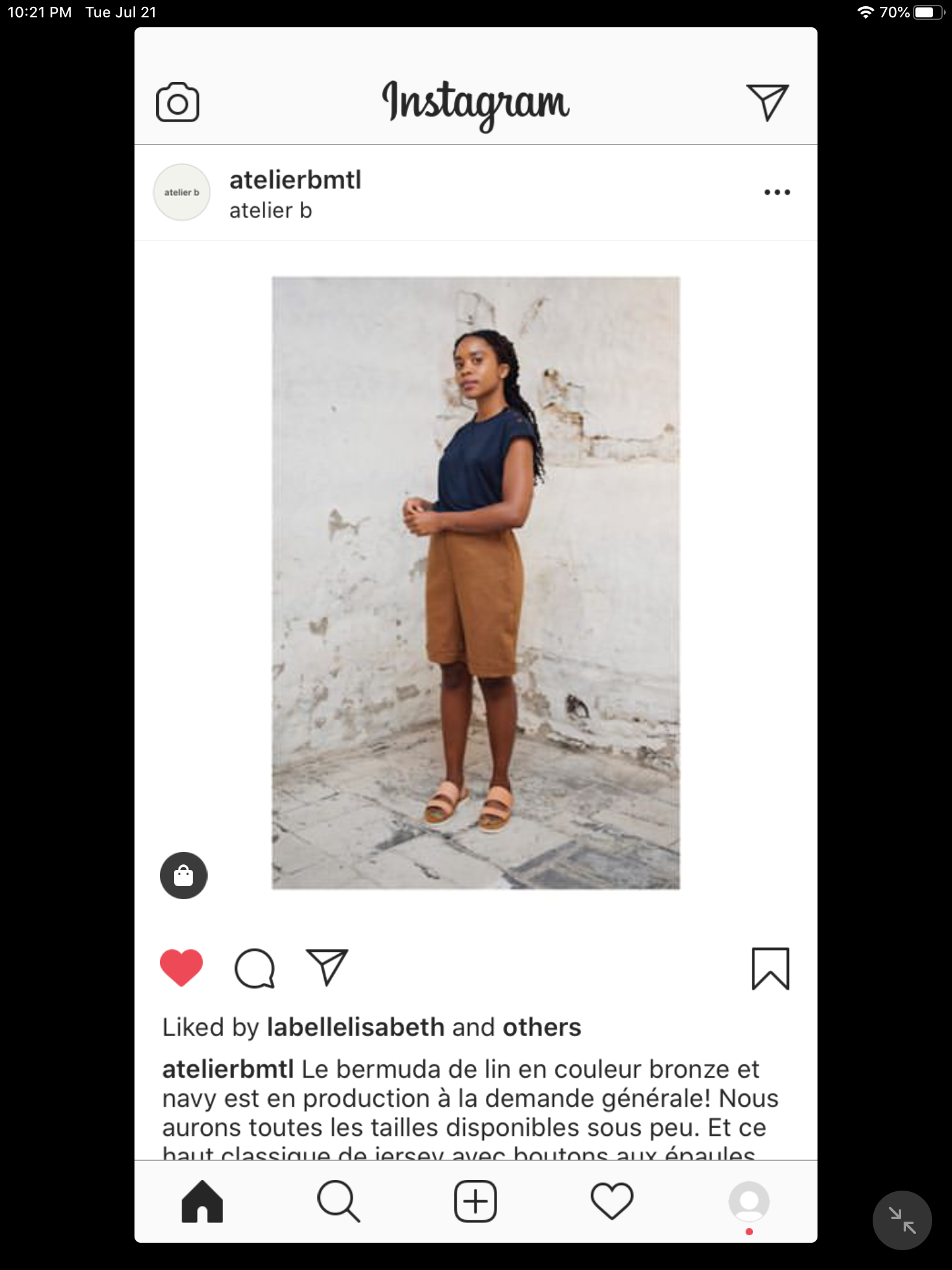The height and width of the screenshot is (1270, 952).
Task: Open comments with speech bubble icon
Action: 254,968
